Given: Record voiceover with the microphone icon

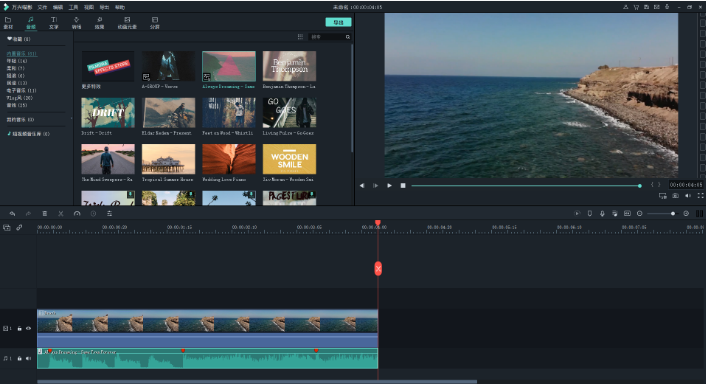Looking at the screenshot, I should coord(602,213).
